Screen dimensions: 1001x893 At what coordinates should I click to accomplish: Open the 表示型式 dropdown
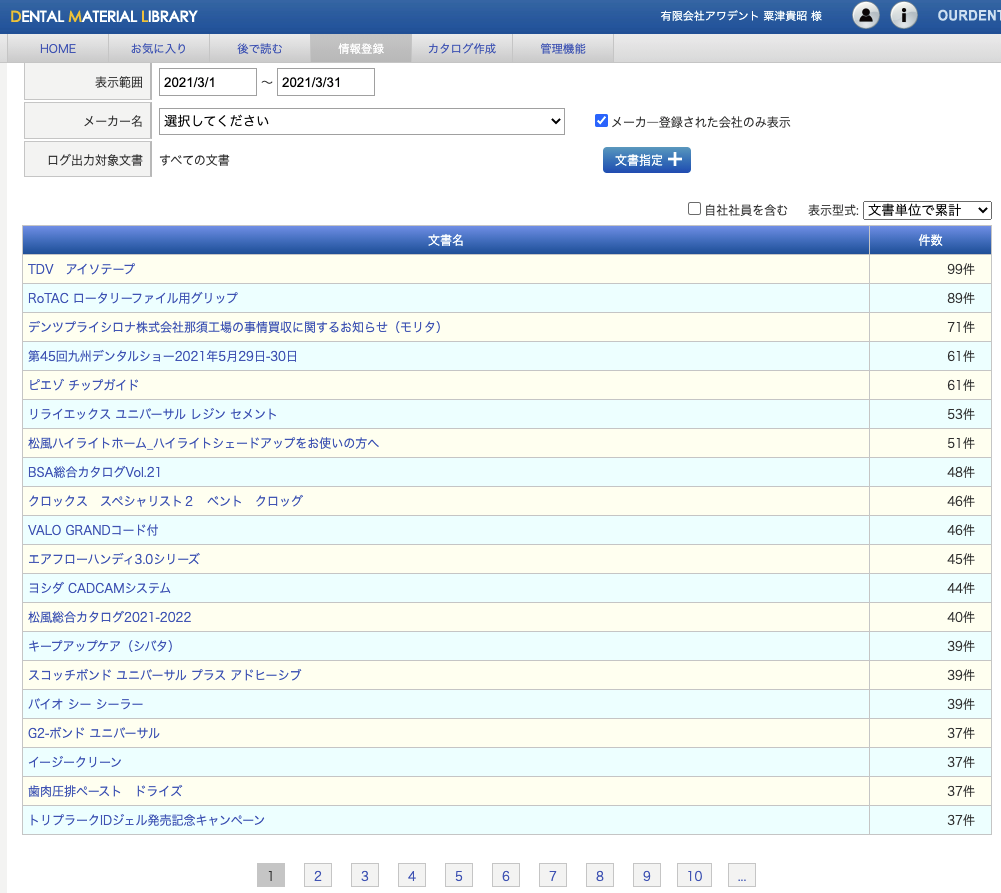click(x=927, y=210)
